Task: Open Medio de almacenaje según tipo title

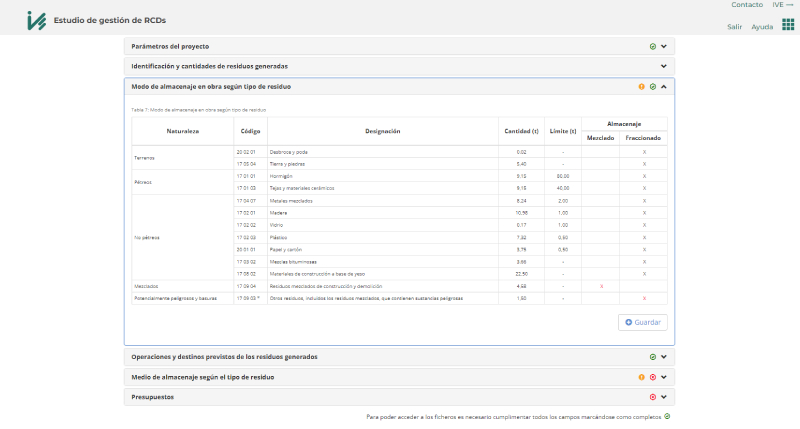Action: pyautogui.click(x=203, y=377)
